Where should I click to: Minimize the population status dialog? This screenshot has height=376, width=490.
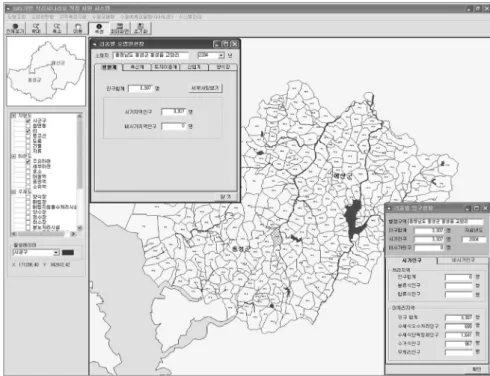(468, 208)
